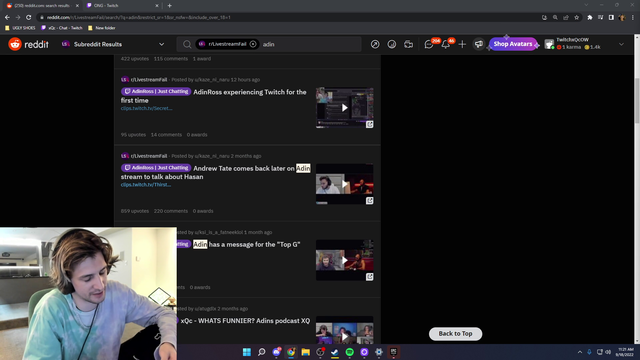Open 'Adin has a message for the Top G' post
The width and height of the screenshot is (640, 360).
(x=247, y=244)
